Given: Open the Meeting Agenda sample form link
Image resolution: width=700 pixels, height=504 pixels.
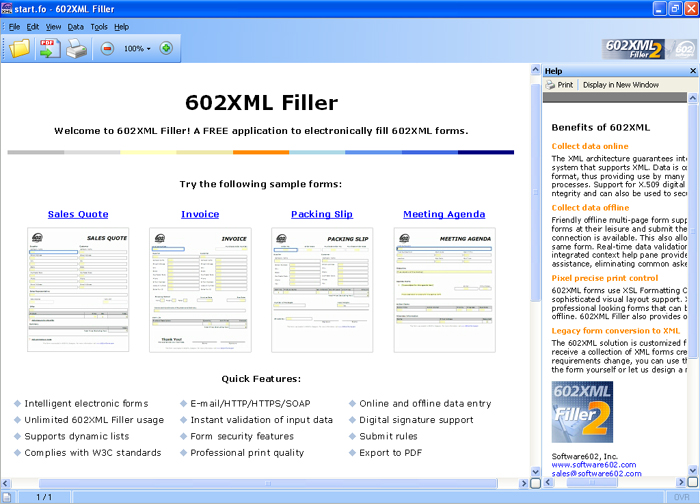Looking at the screenshot, I should point(444,214).
